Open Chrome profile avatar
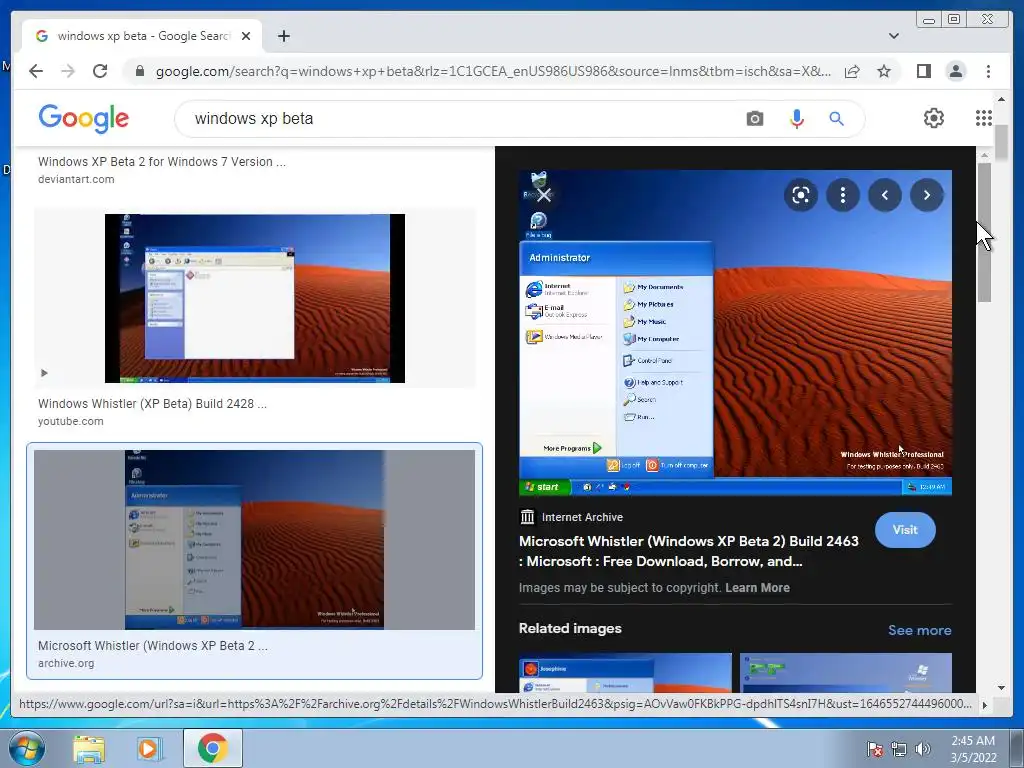The width and height of the screenshot is (1024, 768). click(956, 71)
